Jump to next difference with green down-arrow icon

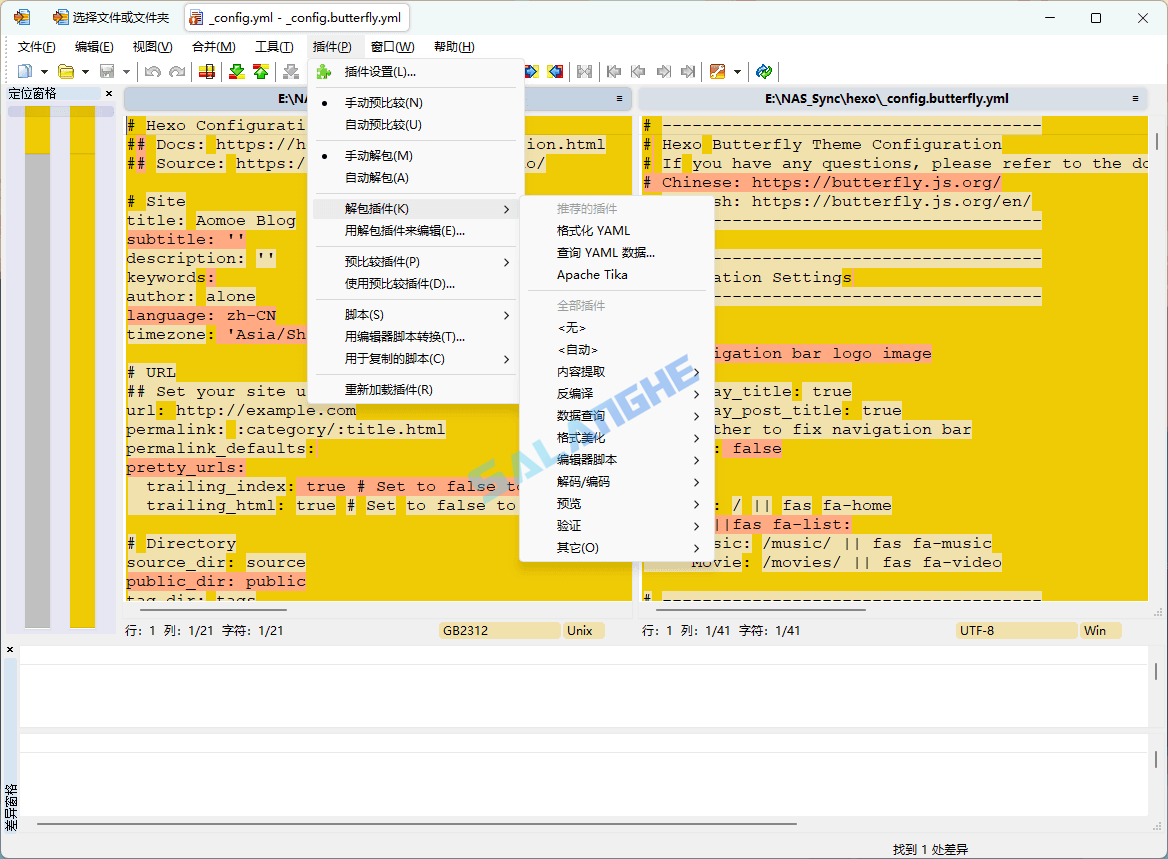coord(235,71)
